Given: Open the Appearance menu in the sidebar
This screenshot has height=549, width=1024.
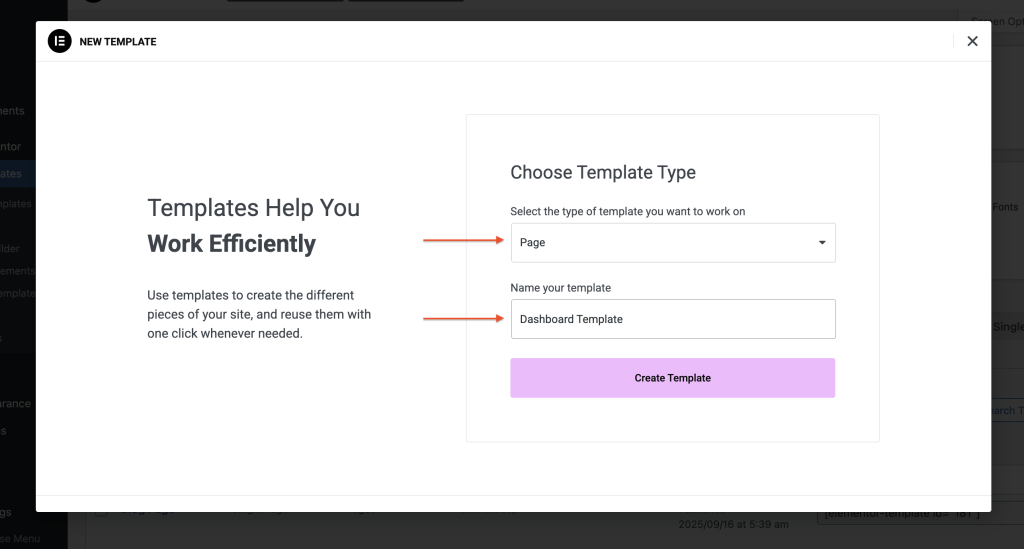Looking at the screenshot, I should 16,404.
